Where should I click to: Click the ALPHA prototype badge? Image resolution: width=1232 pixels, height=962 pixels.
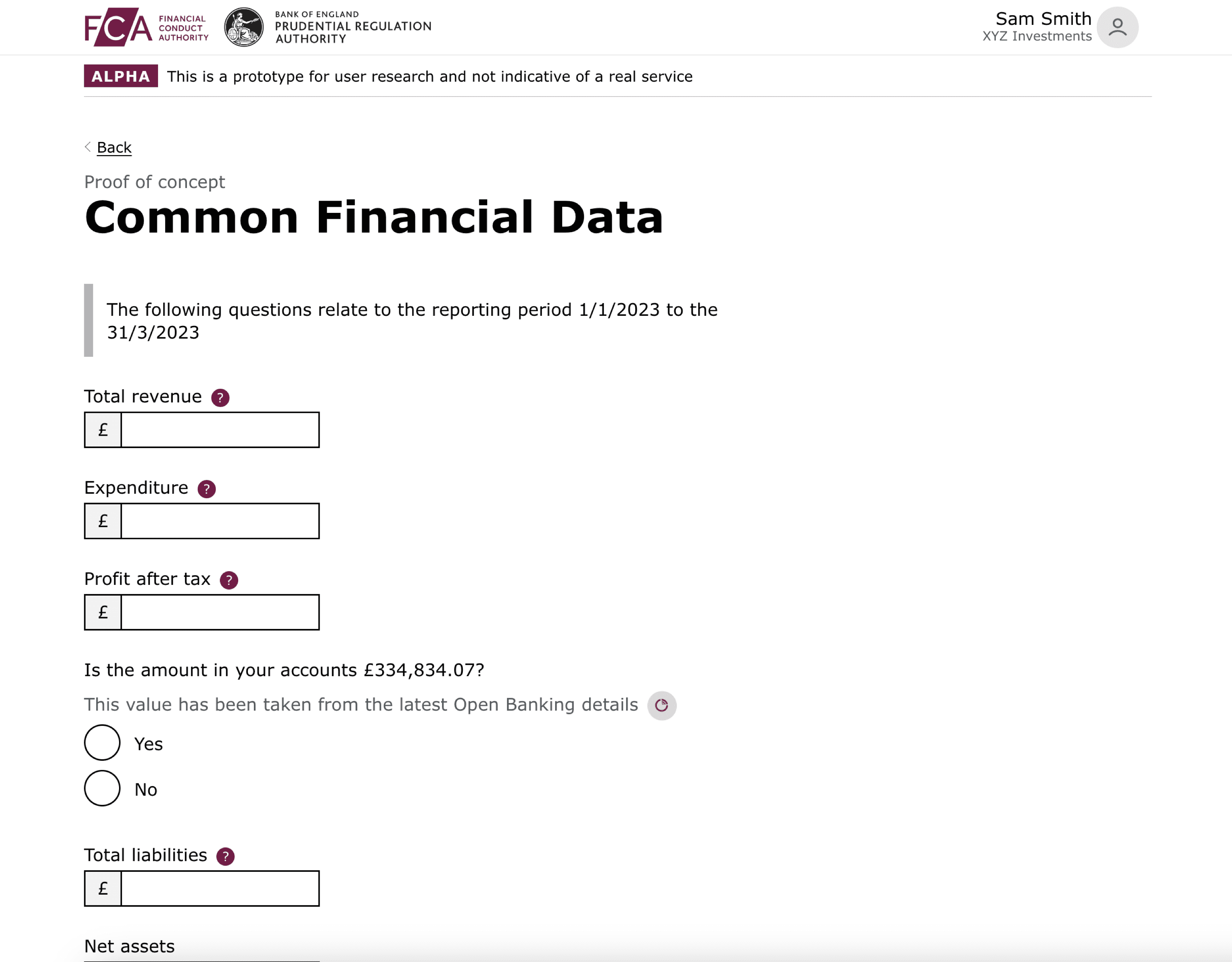120,77
